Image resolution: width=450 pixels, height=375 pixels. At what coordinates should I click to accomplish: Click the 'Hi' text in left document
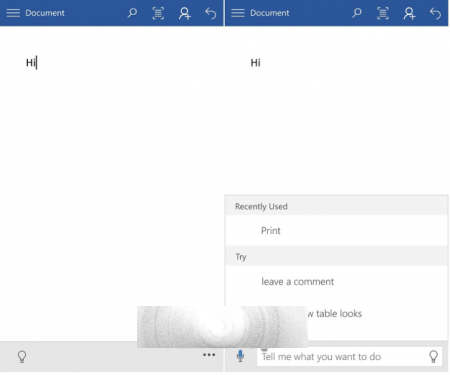click(31, 62)
